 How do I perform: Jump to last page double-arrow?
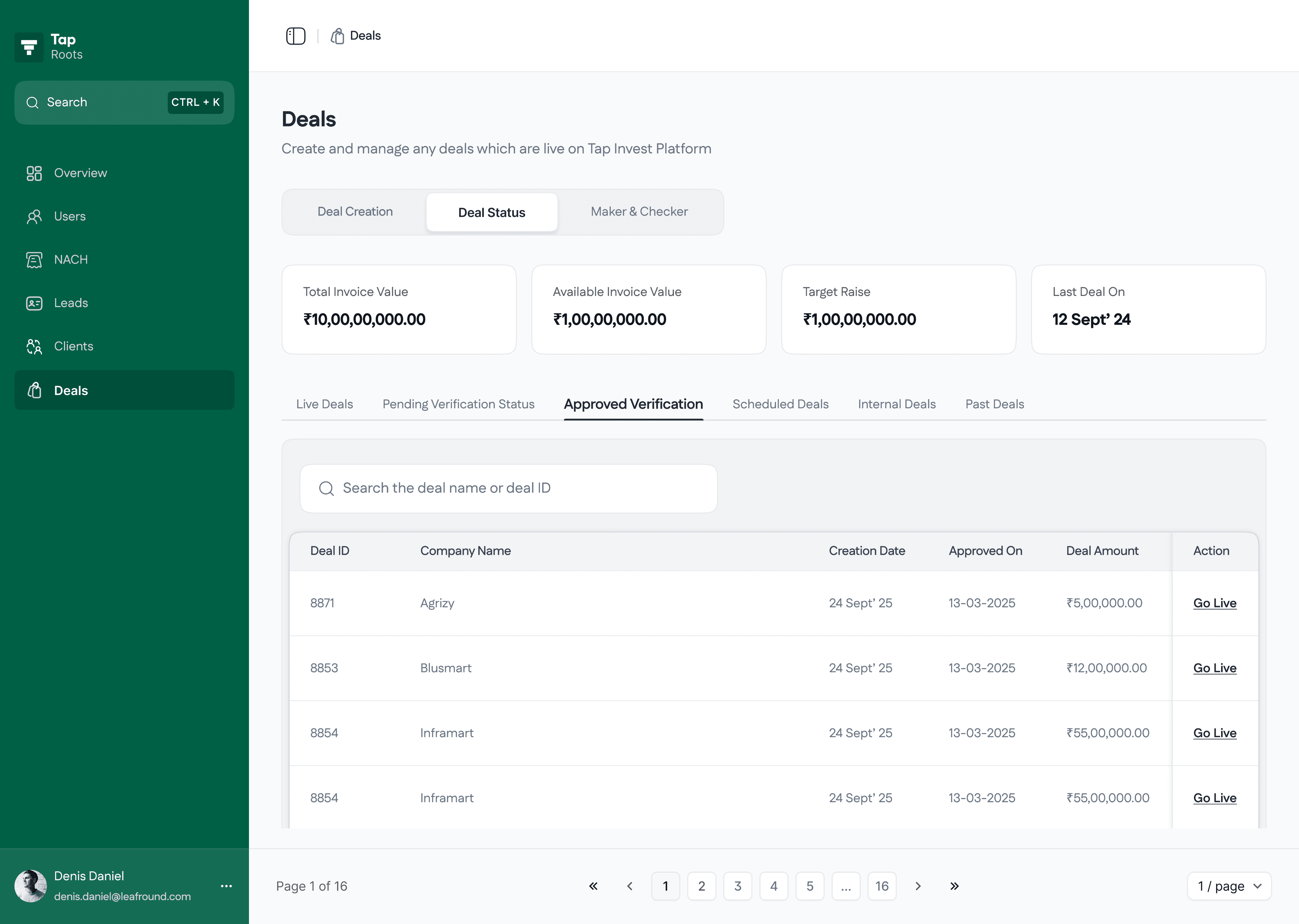coord(954,886)
